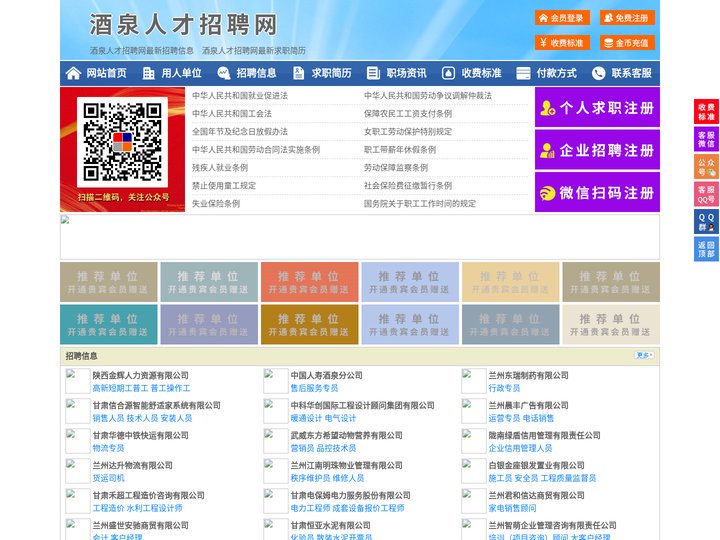Open link 保障农民工工资支付条例

(x=408, y=113)
